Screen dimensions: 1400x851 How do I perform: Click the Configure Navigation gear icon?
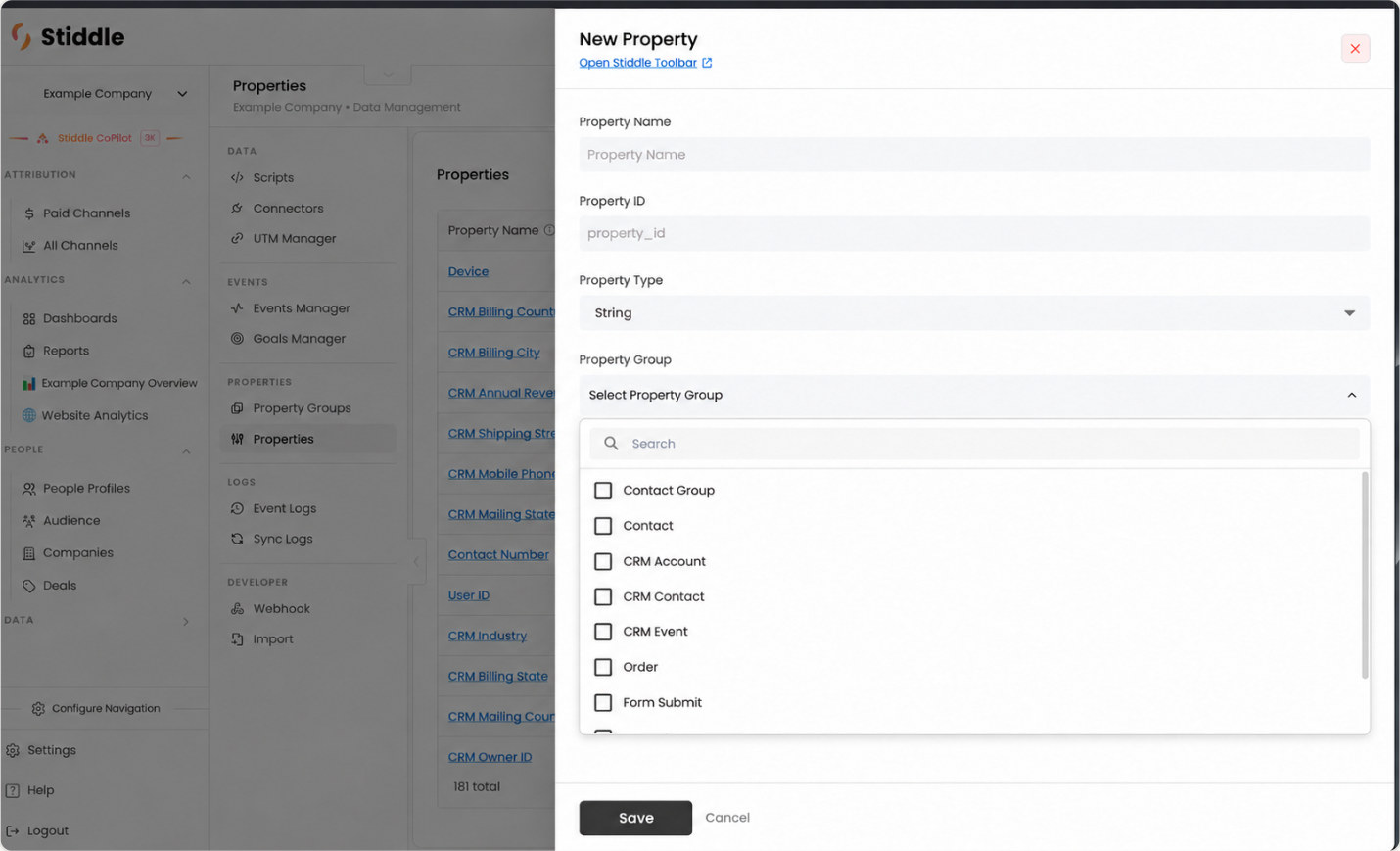point(38,709)
